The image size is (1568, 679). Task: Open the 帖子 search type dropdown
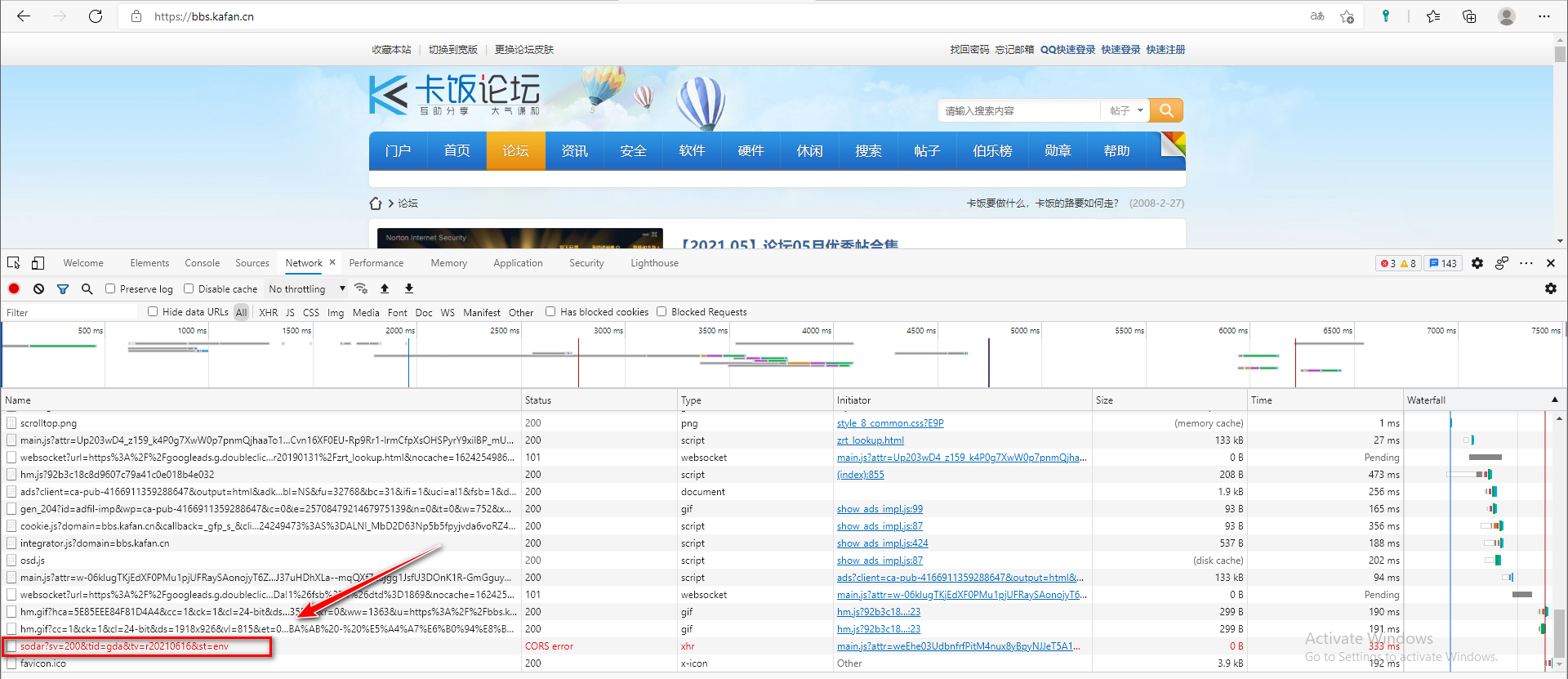(x=1126, y=110)
